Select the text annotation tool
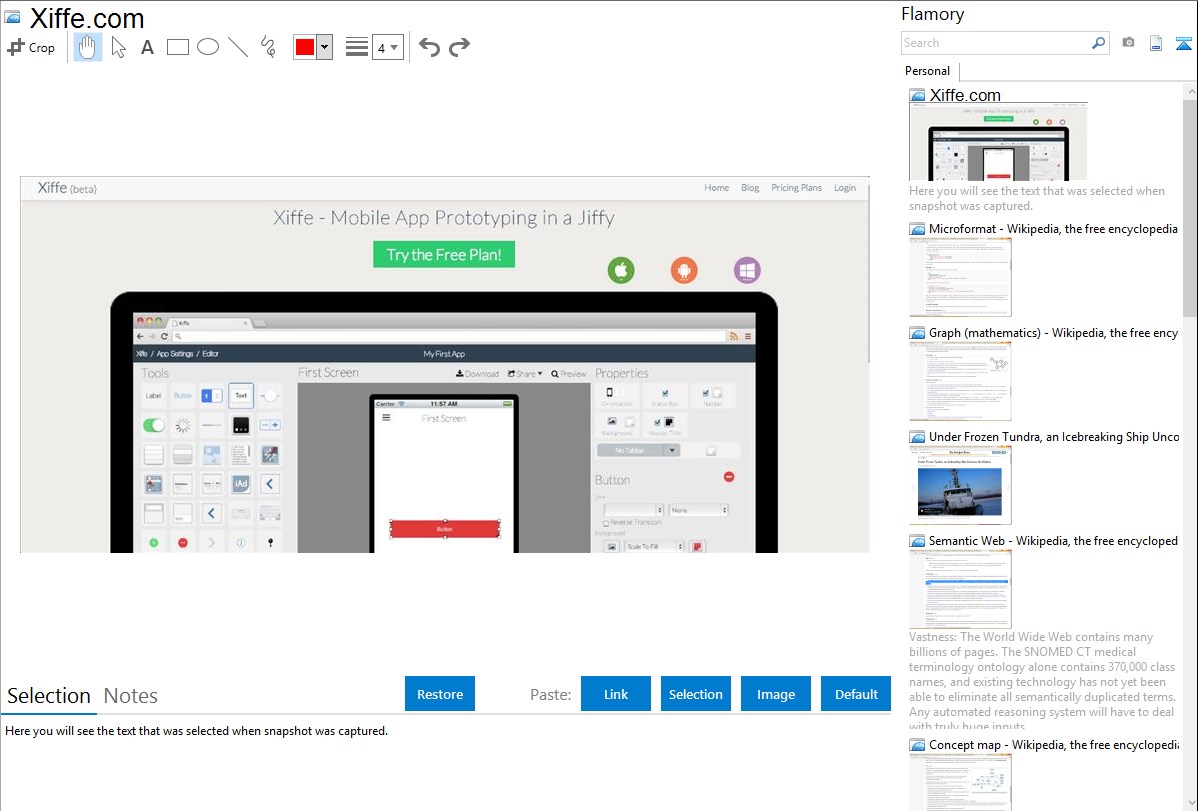The image size is (1198, 811). 147,47
